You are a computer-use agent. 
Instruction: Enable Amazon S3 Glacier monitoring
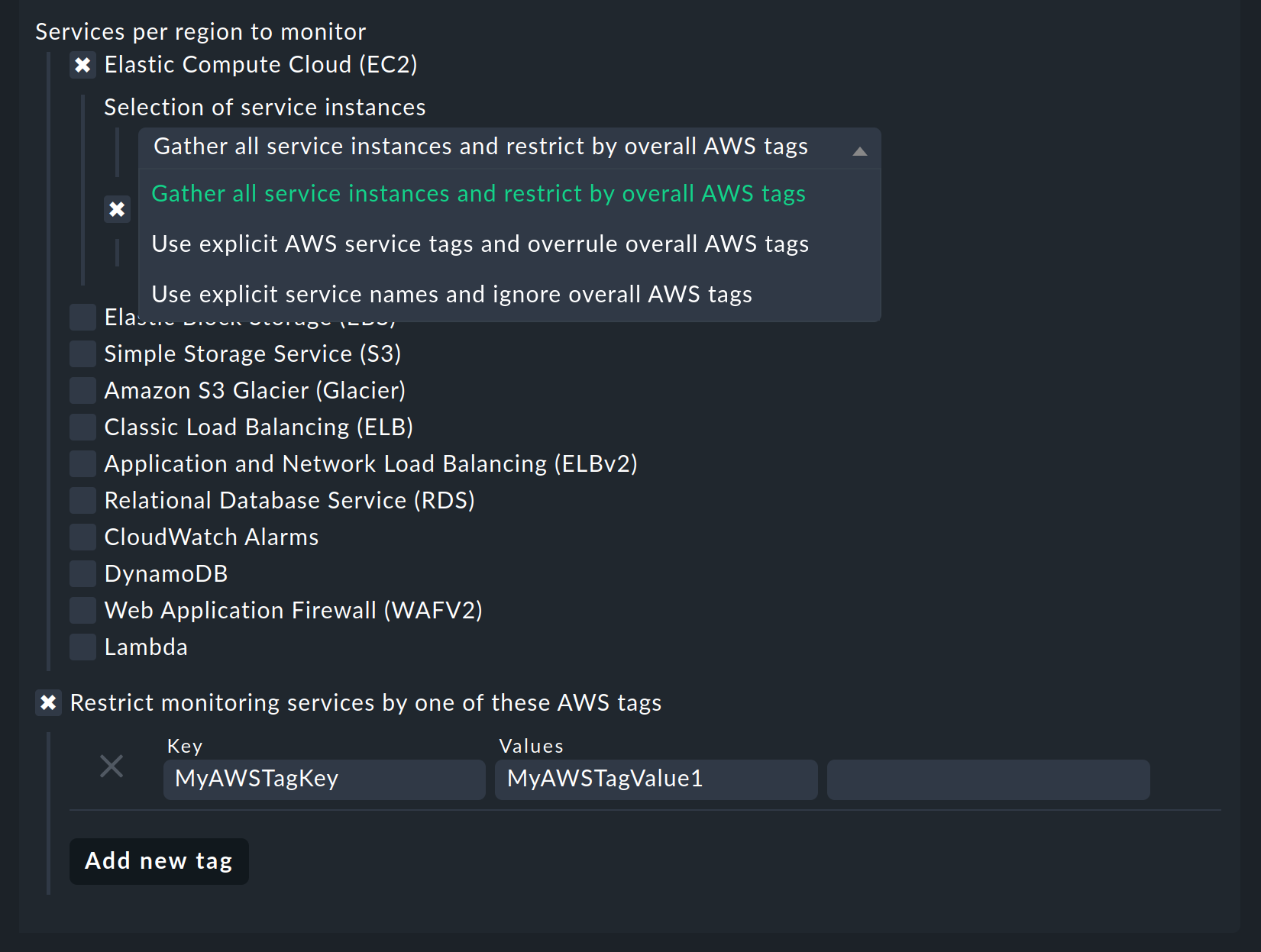82,390
